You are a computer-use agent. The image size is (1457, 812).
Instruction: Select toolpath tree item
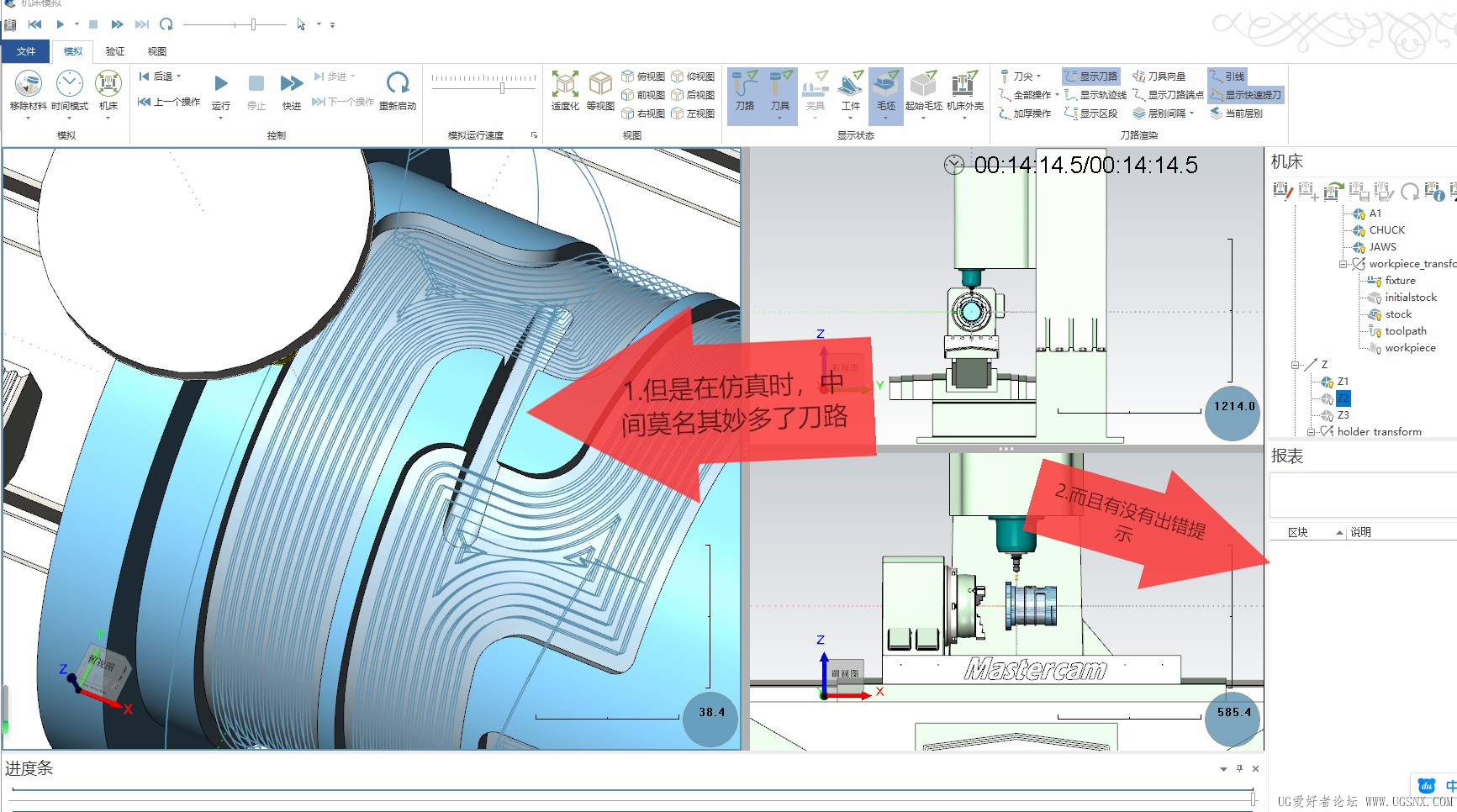tap(1406, 331)
